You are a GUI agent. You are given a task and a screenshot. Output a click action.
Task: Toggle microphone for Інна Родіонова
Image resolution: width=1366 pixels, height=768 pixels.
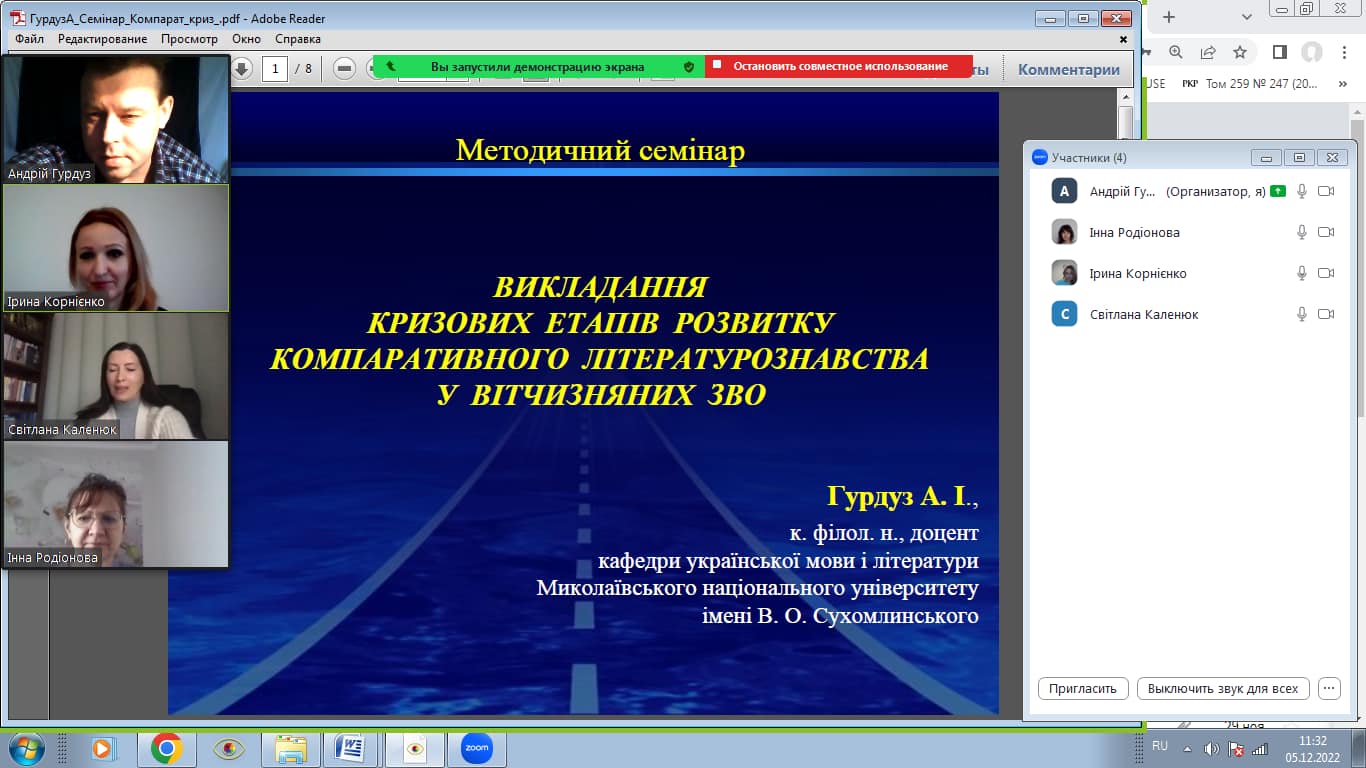[1301, 232]
